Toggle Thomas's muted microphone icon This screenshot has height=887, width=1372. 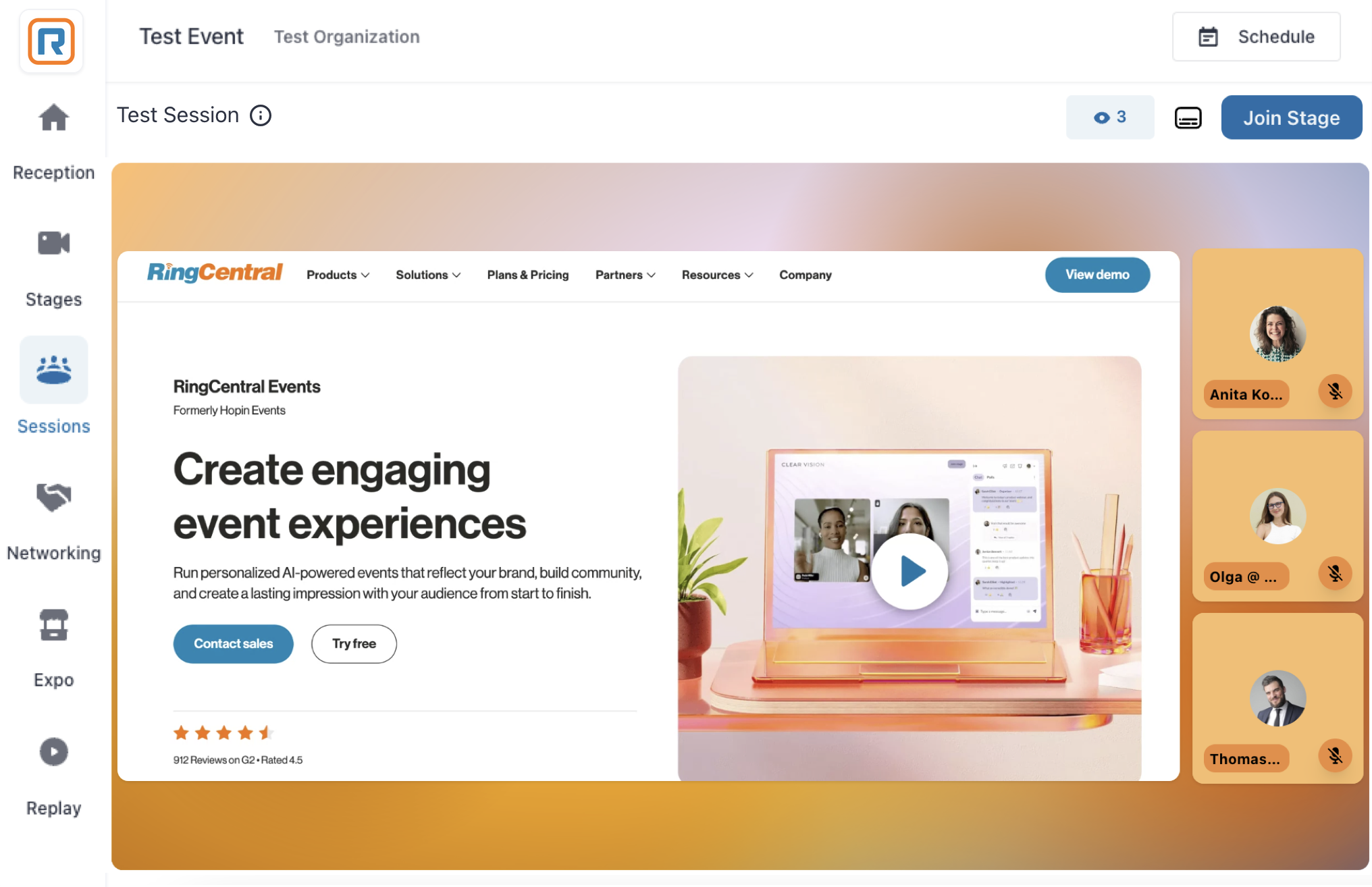[x=1335, y=756]
